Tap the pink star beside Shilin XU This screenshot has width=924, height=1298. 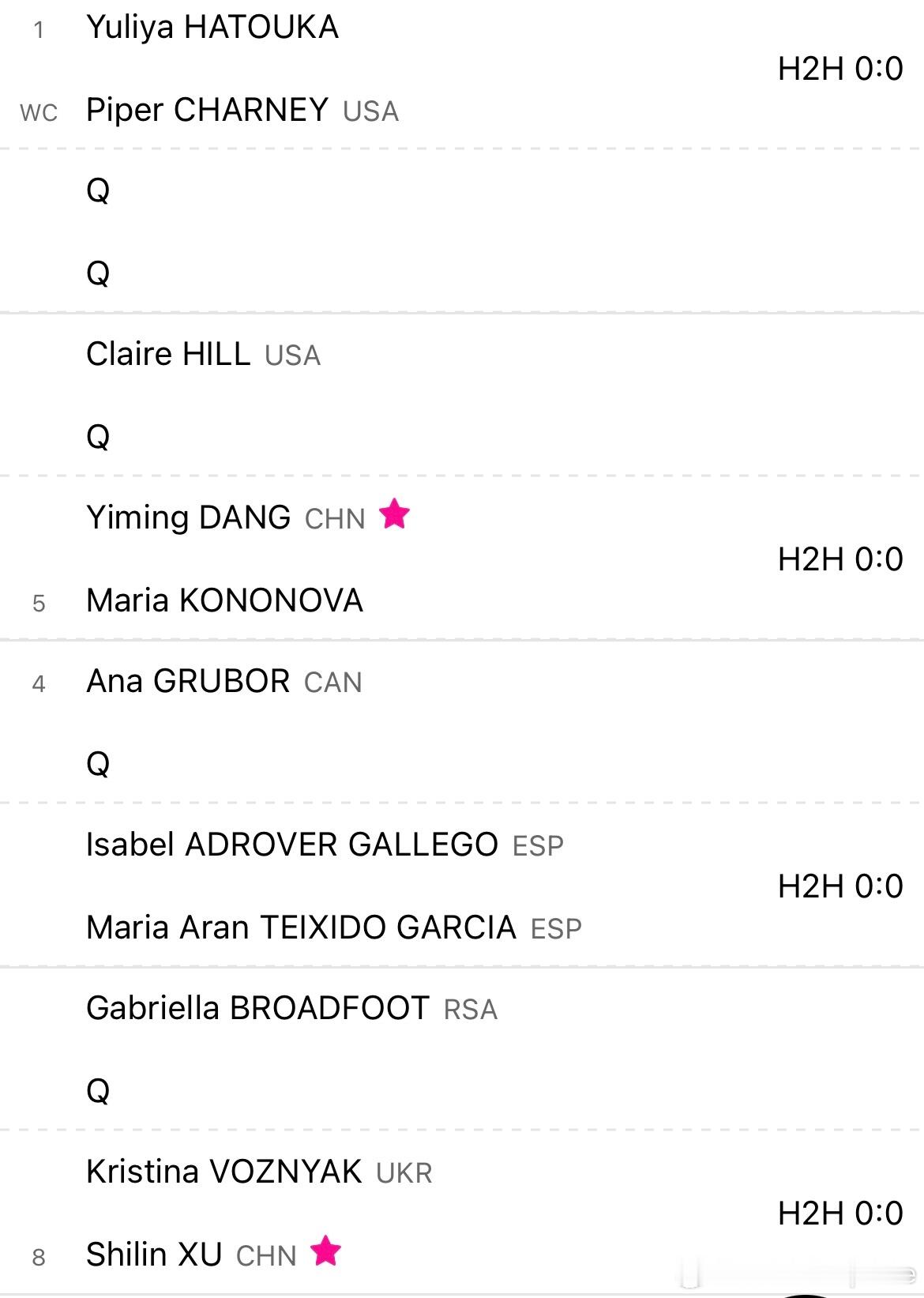tap(325, 1251)
